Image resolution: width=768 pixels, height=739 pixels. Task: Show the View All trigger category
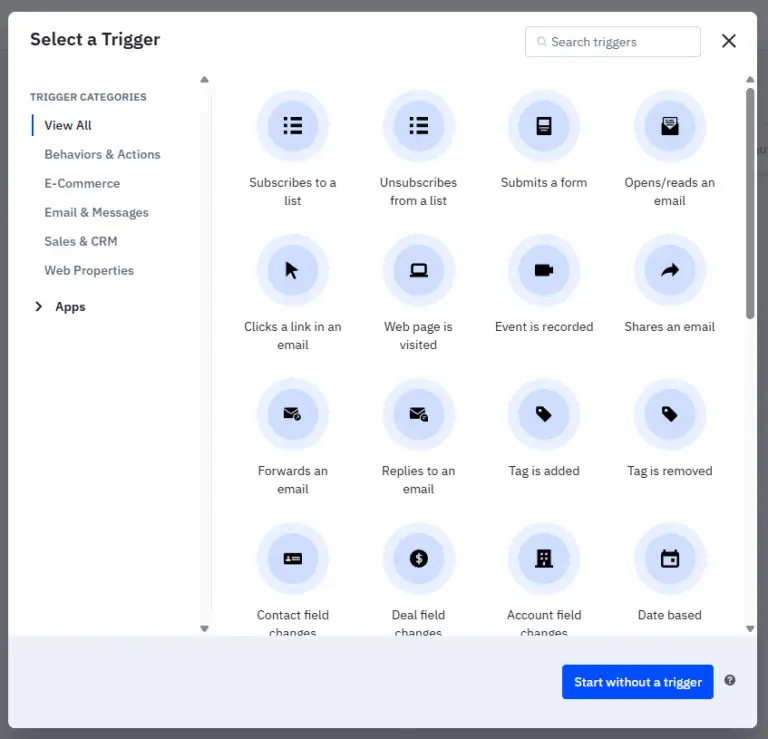click(68, 125)
